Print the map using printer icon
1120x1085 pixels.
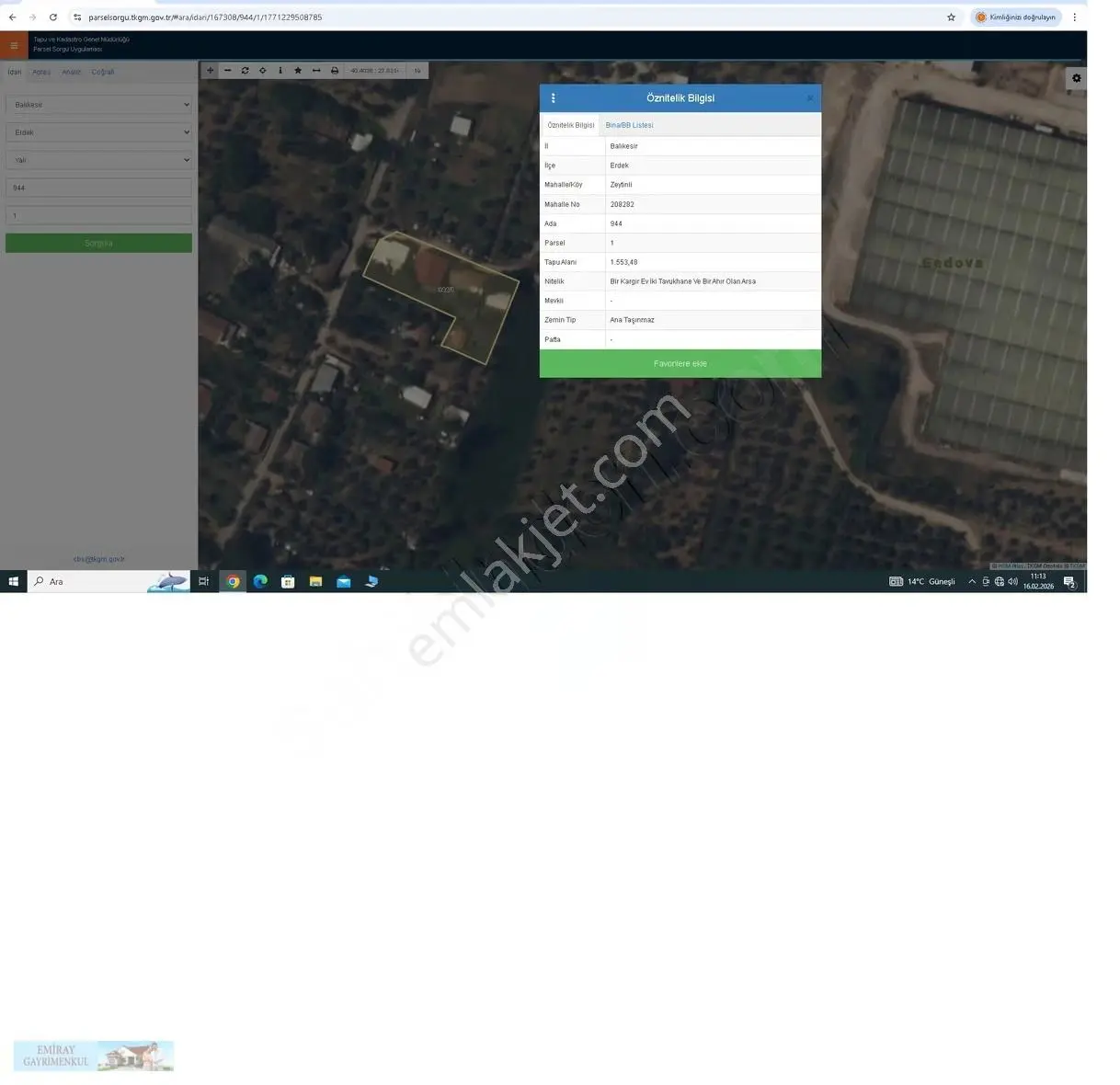click(x=334, y=71)
